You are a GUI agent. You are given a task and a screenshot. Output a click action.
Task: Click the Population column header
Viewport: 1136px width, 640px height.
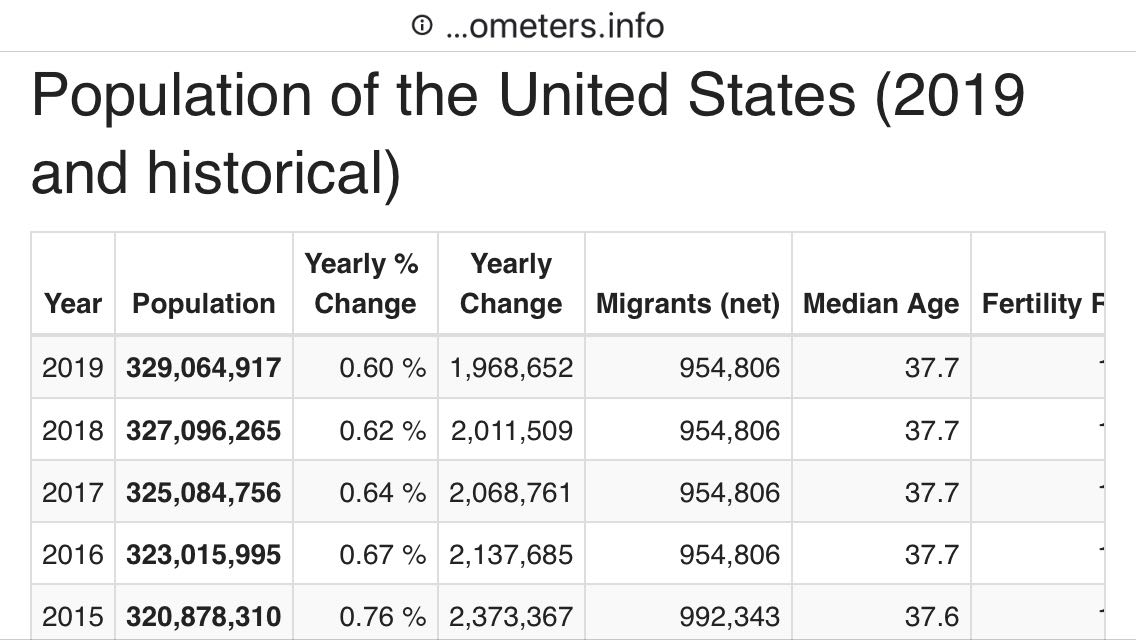point(204,304)
